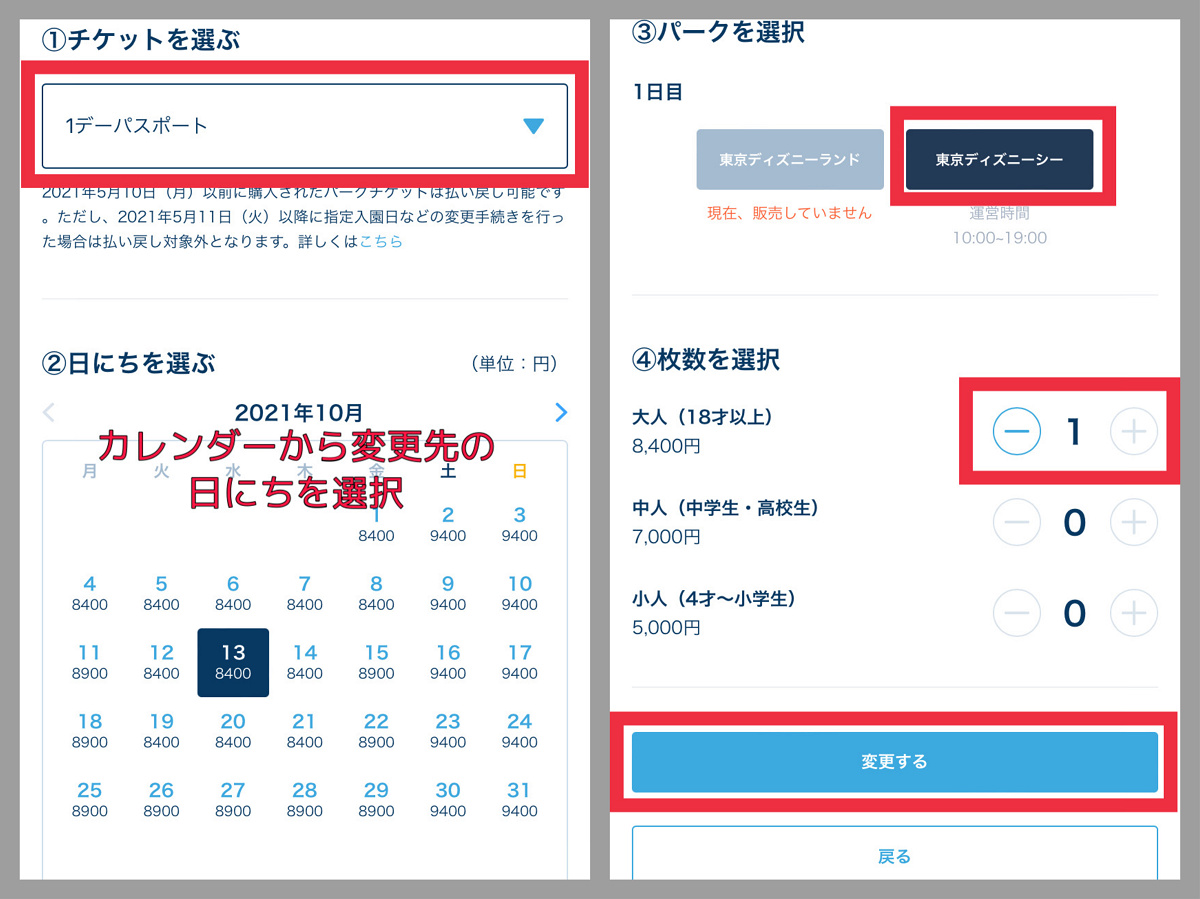This screenshot has height=899, width=1200.
Task: Click the 現在、販売していません notice
Action: (x=790, y=213)
